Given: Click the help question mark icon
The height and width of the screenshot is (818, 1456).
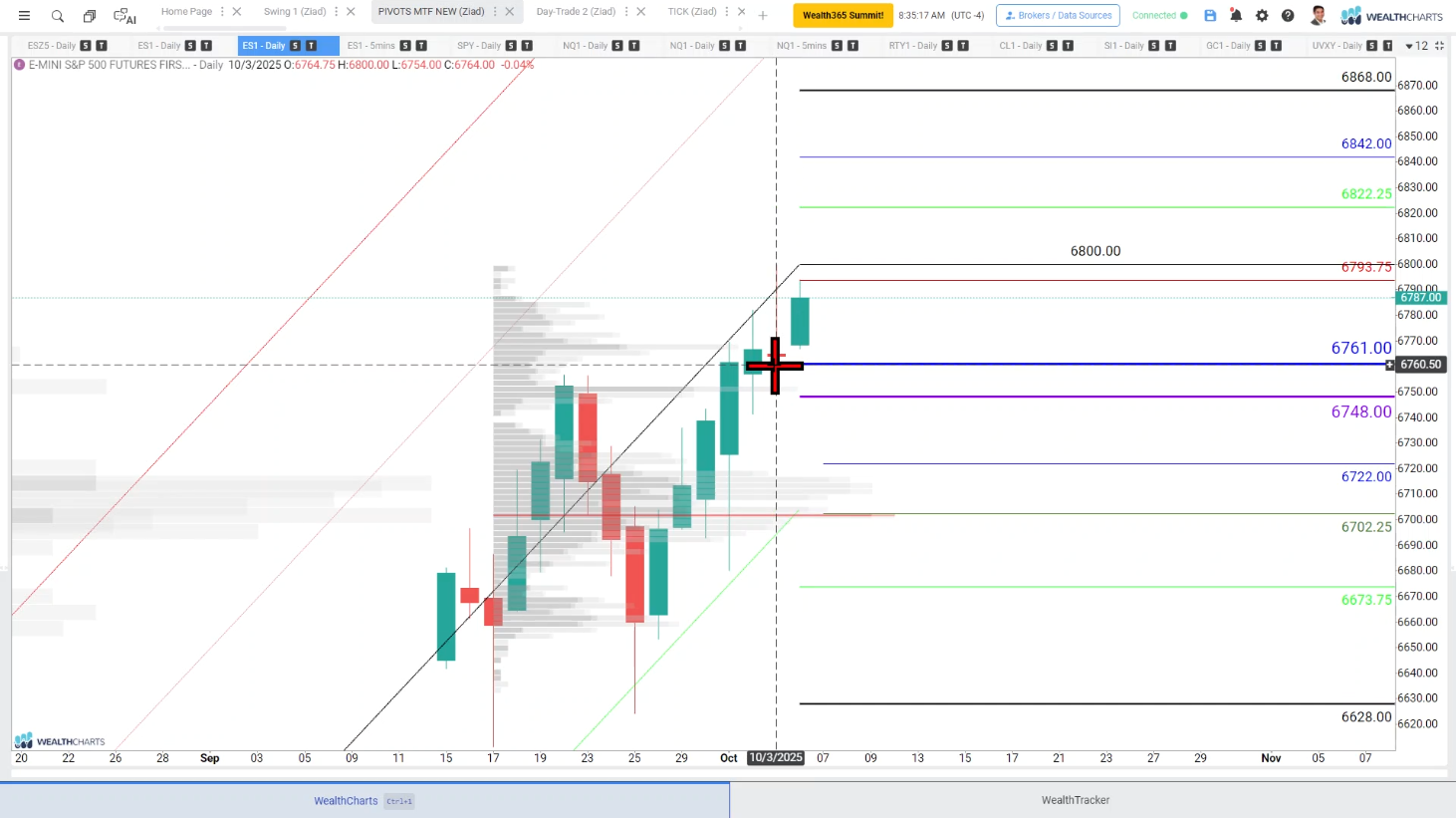Looking at the screenshot, I should point(1288,16).
